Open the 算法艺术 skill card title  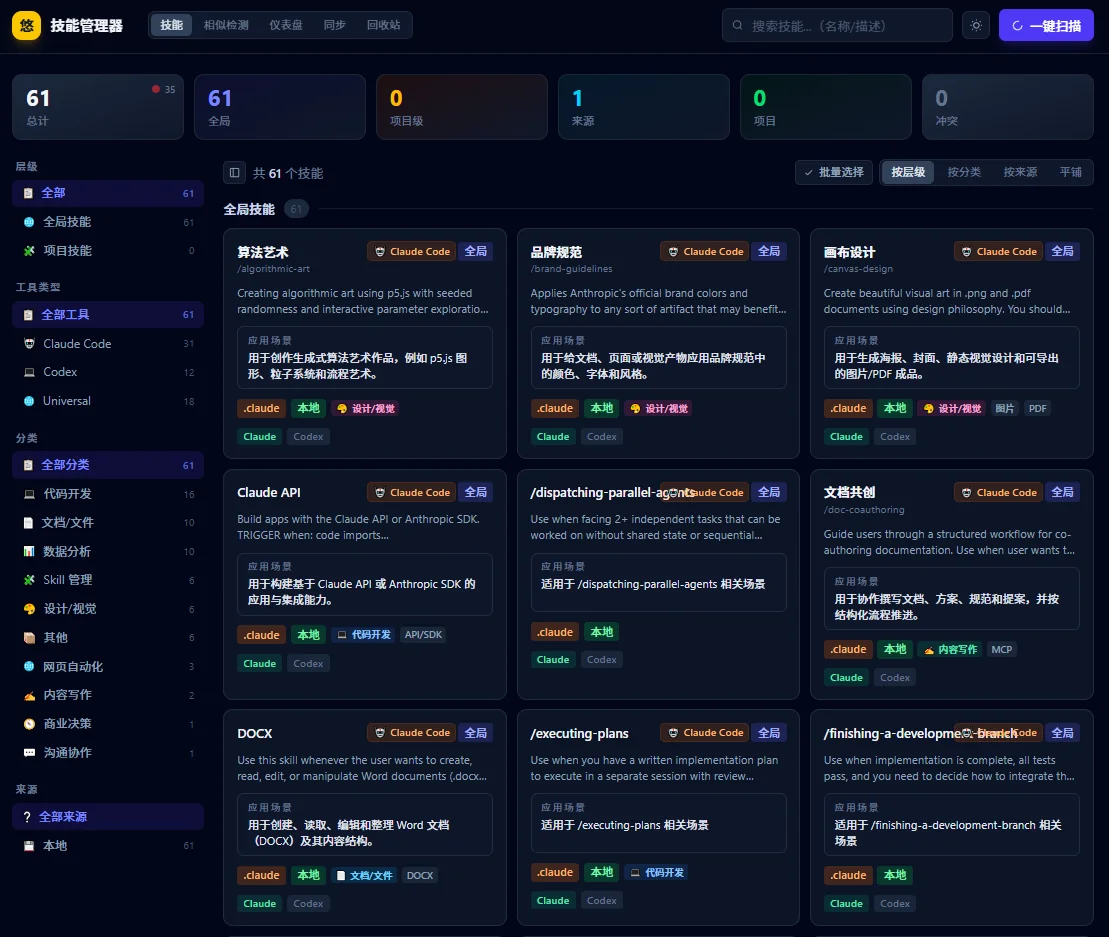tap(262, 252)
